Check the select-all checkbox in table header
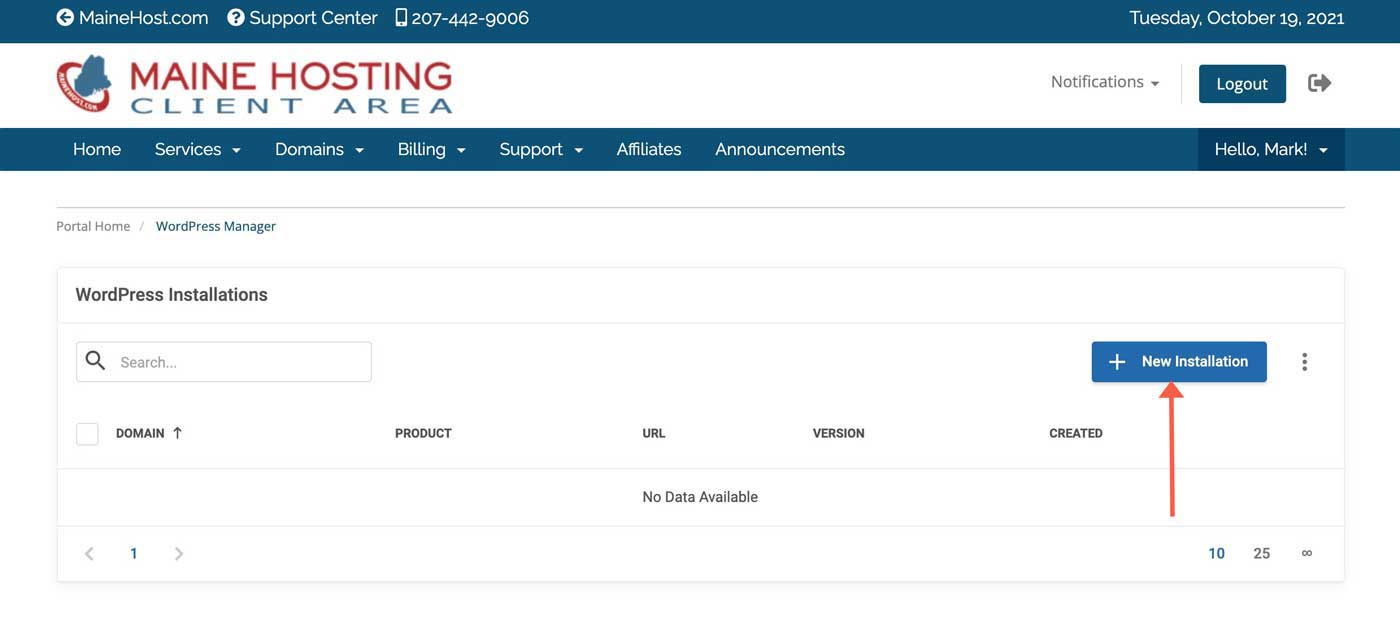Viewport: 1400px width, 624px height. (87, 433)
